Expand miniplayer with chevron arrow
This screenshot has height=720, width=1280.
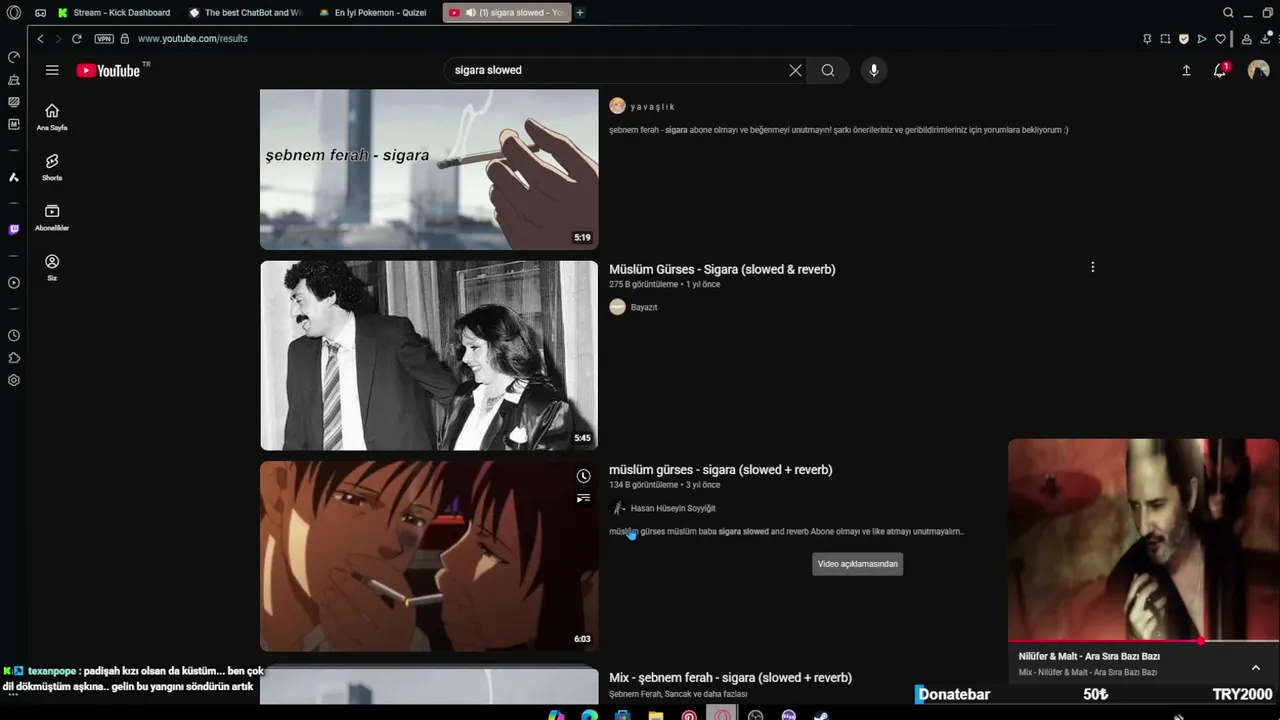[x=1256, y=667]
